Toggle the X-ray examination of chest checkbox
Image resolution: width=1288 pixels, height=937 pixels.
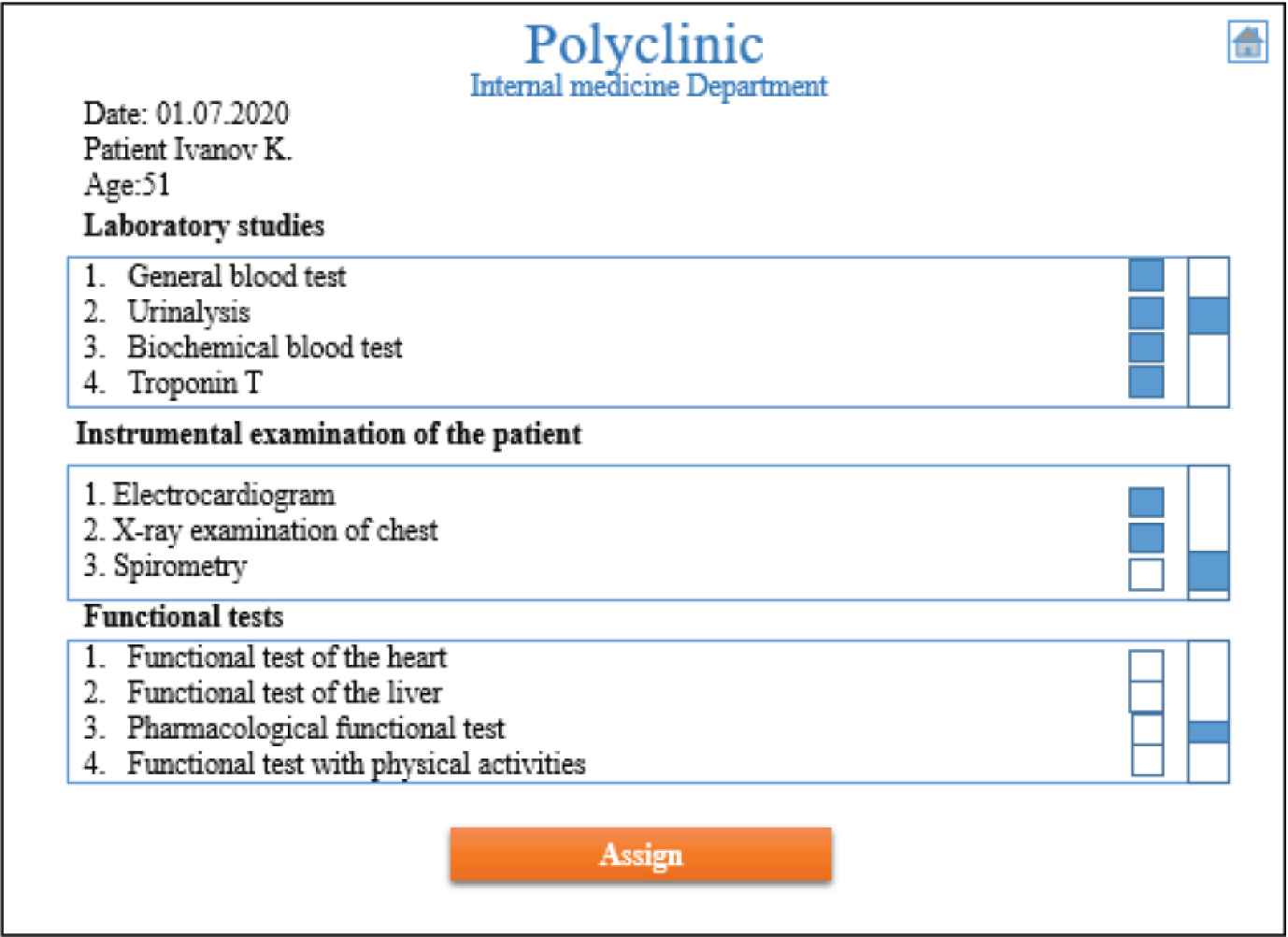(x=1147, y=537)
